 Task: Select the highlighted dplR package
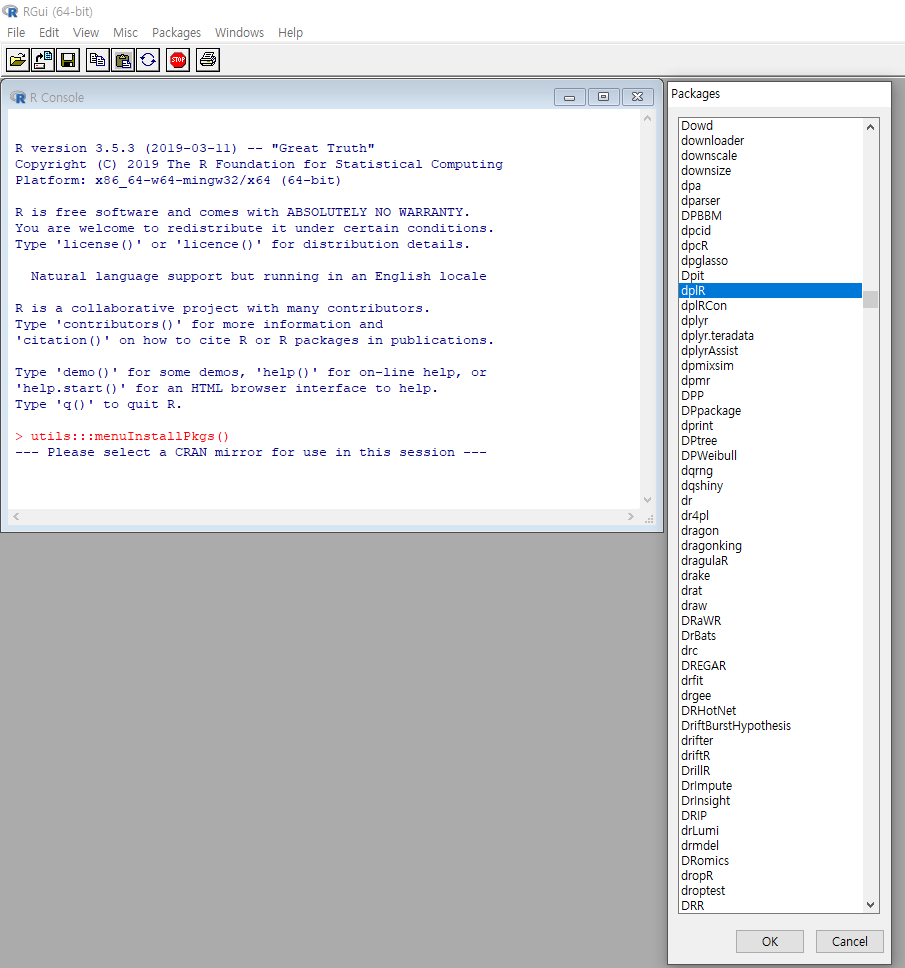click(x=770, y=290)
